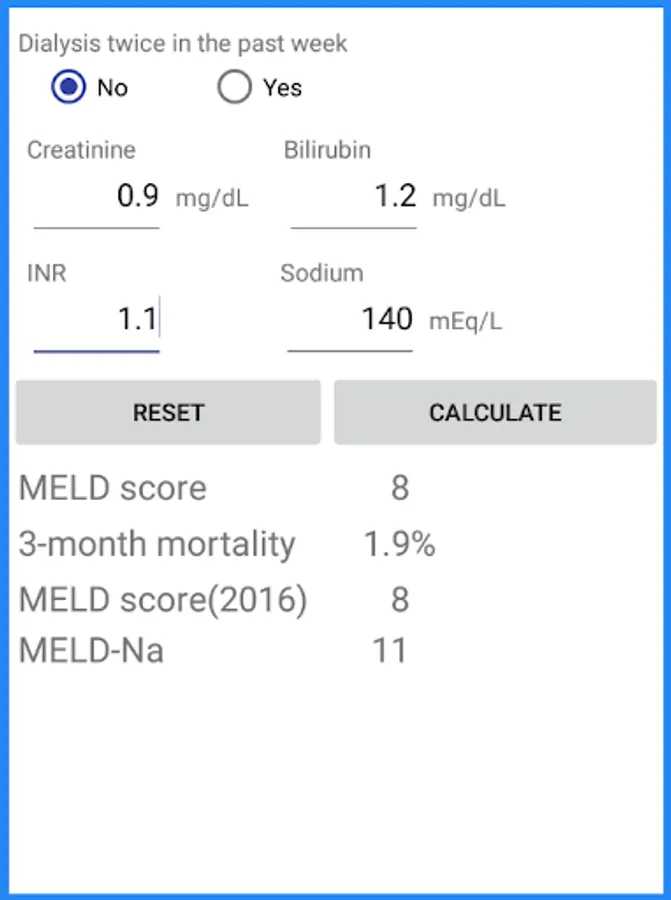Click the MELD-Na result value 11
Image resolution: width=671 pixels, height=900 pixels.
[x=389, y=651]
